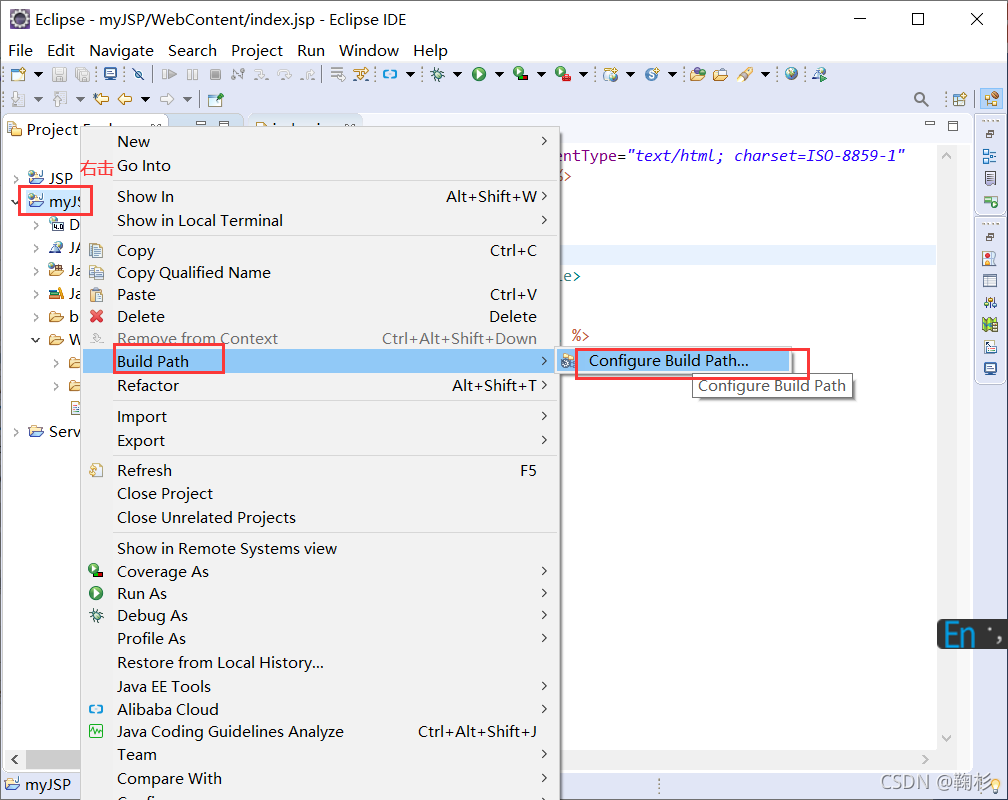
Task: Click the magnifier Quick Access search icon
Action: pyautogui.click(x=921, y=99)
